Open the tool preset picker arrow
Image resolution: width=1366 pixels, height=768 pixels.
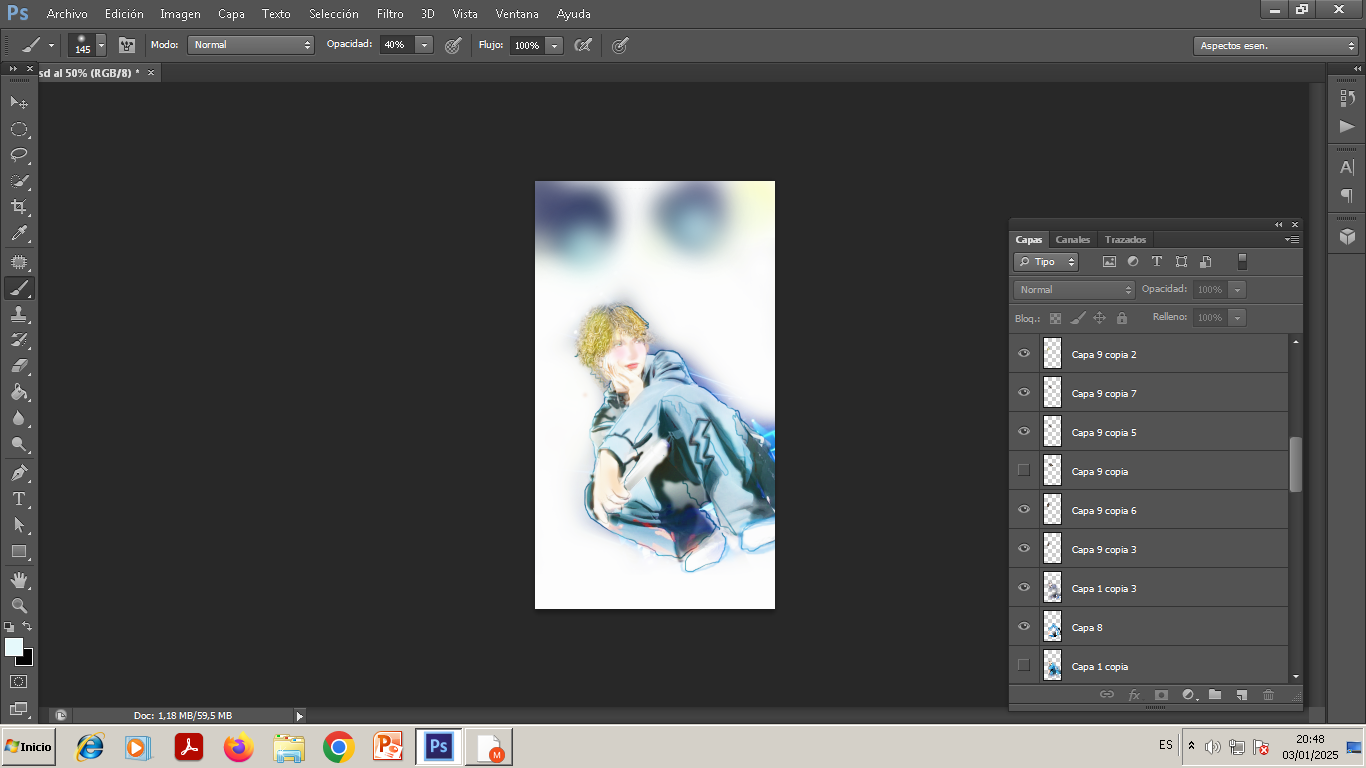point(51,45)
